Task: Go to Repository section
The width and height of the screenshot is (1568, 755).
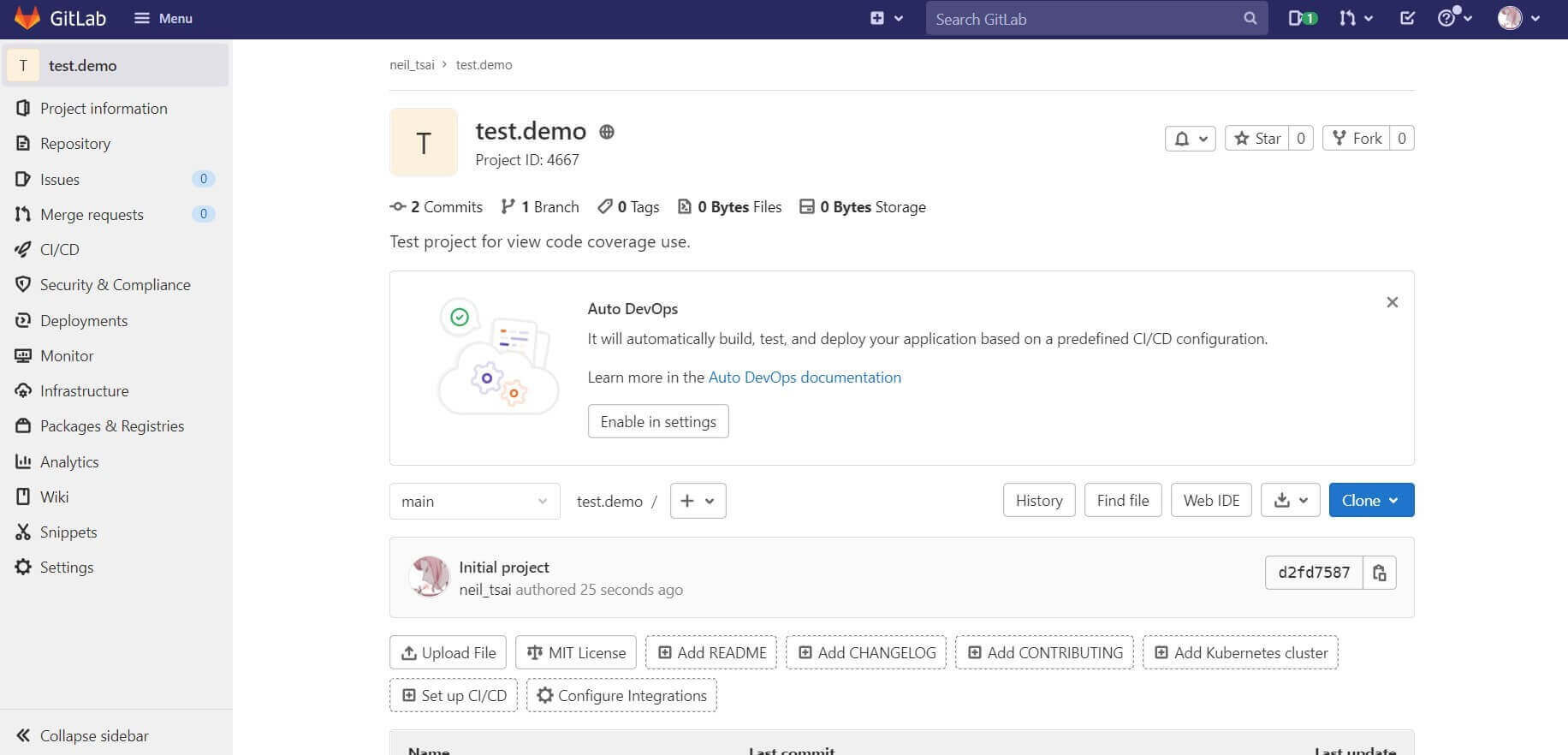Action: pyautogui.click(x=116, y=144)
